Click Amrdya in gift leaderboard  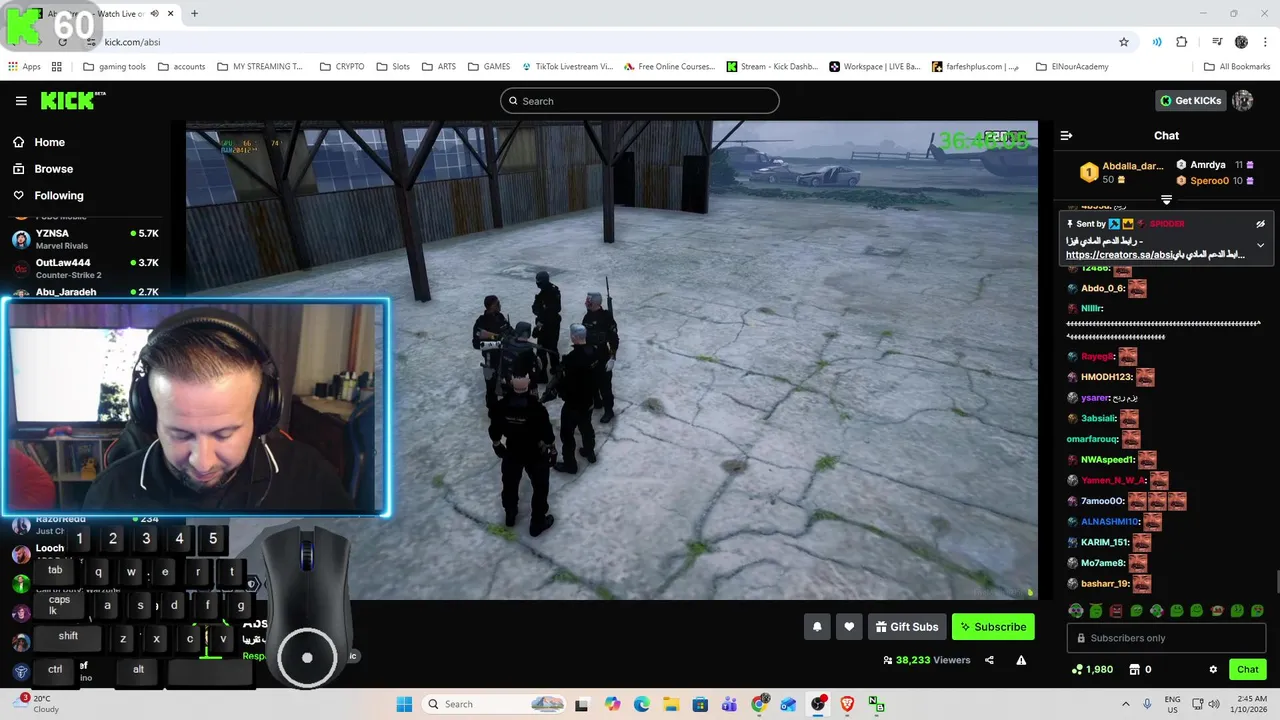point(1208,165)
